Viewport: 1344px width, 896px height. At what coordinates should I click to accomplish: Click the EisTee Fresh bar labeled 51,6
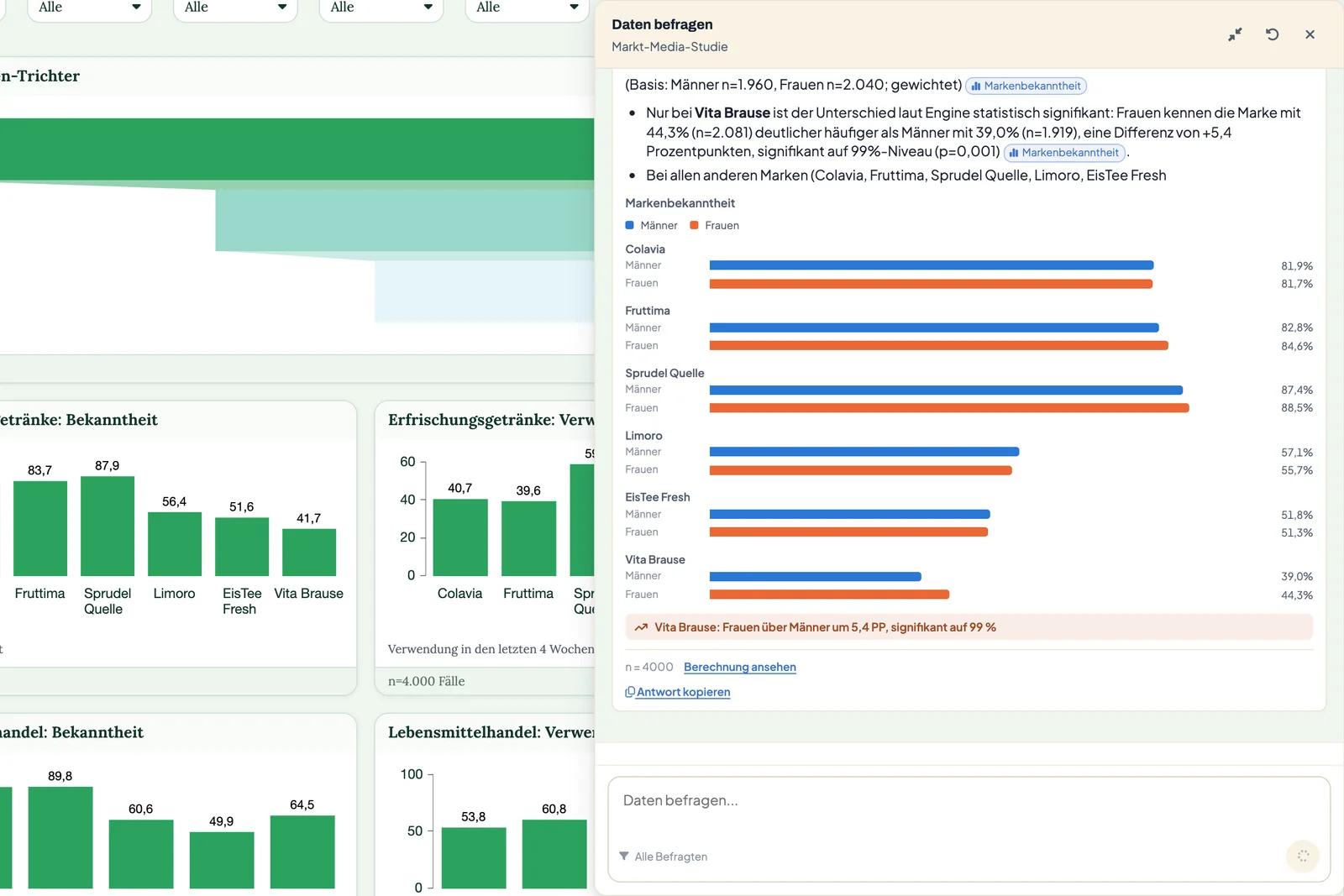(x=242, y=547)
